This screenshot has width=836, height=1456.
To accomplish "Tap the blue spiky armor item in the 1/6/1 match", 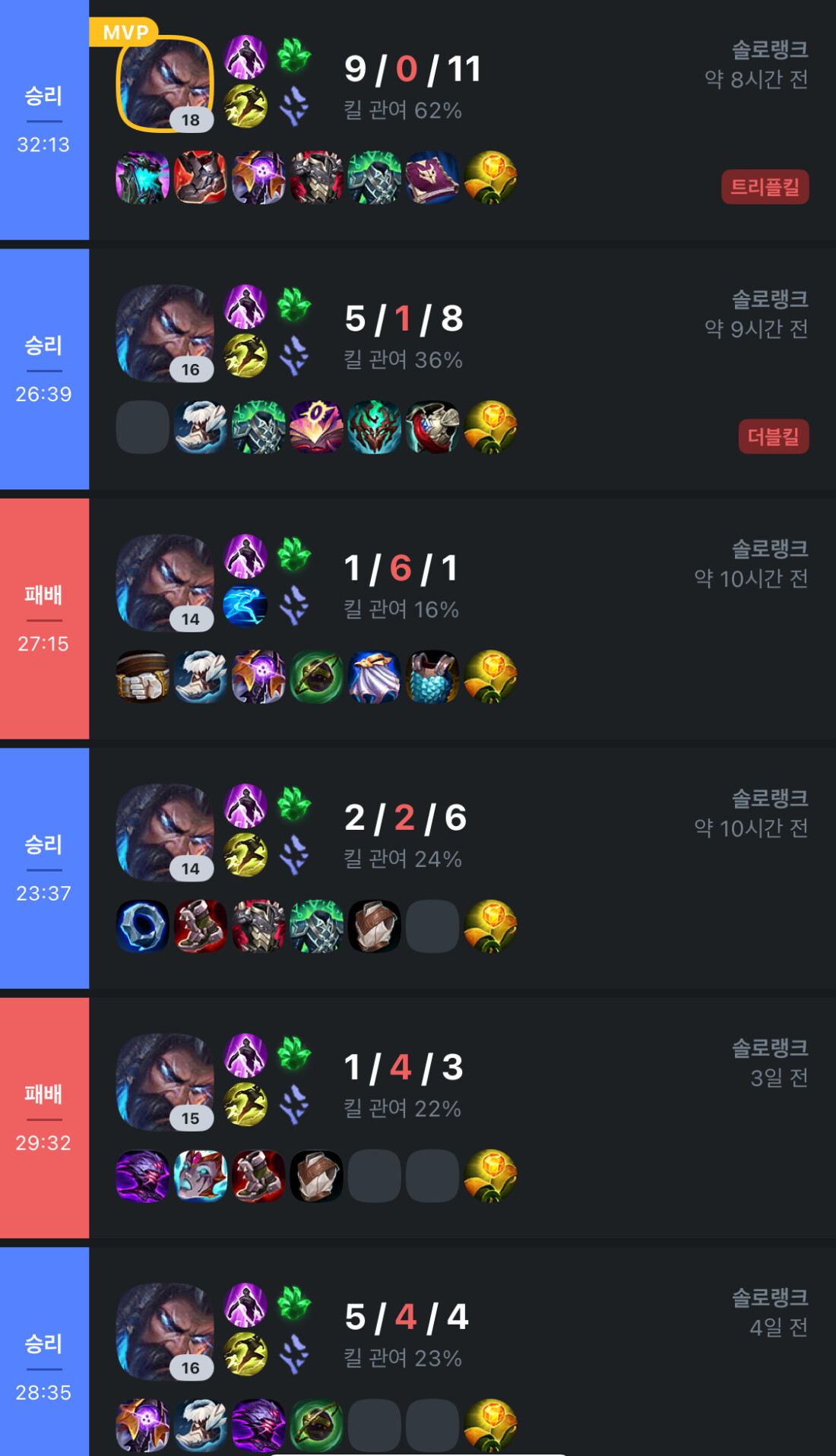I will tap(432, 677).
